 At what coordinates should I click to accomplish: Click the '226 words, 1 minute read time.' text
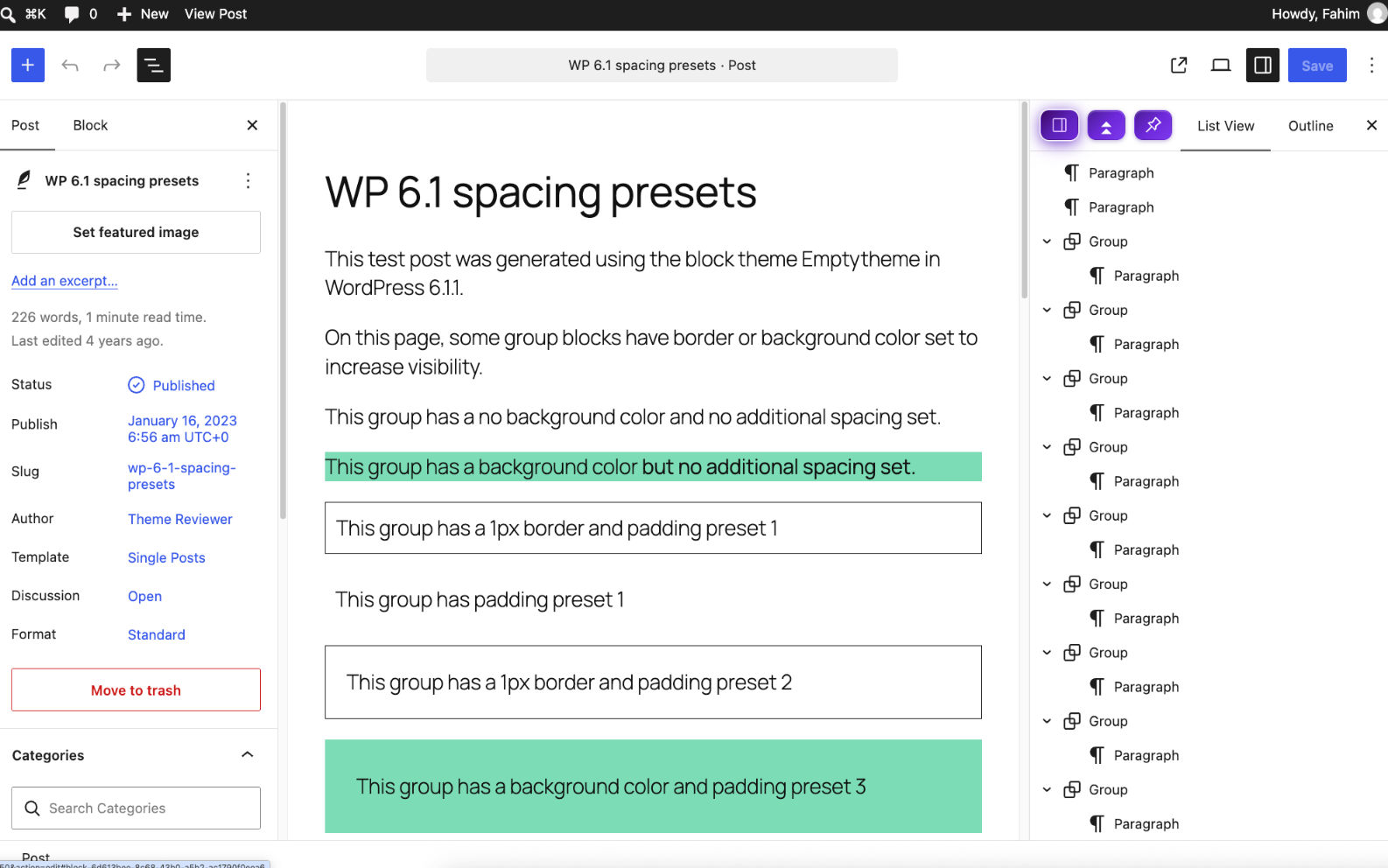109,317
